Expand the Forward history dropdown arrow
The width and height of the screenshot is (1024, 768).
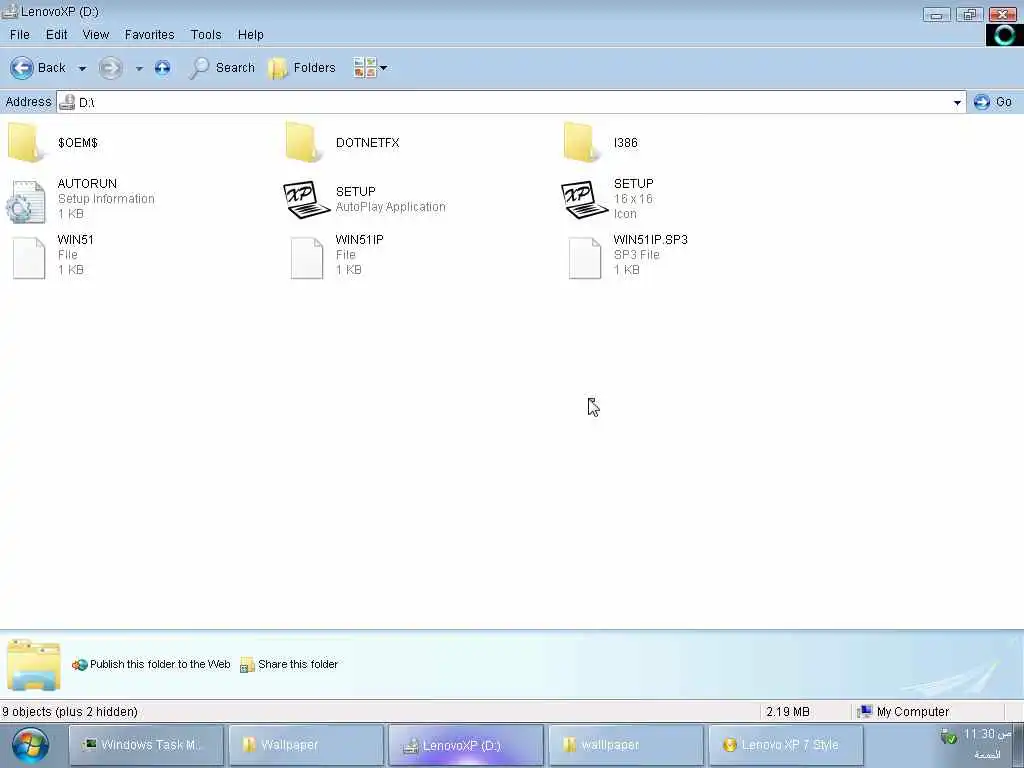click(x=139, y=68)
